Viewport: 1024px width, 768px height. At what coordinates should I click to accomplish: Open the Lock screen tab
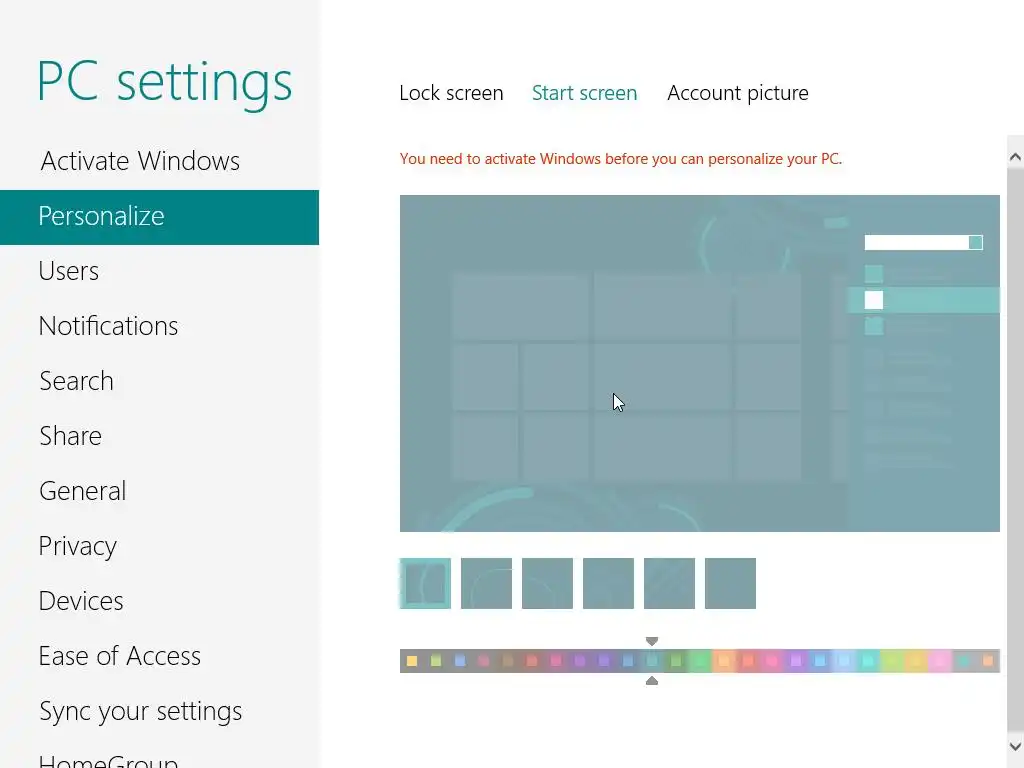(451, 93)
